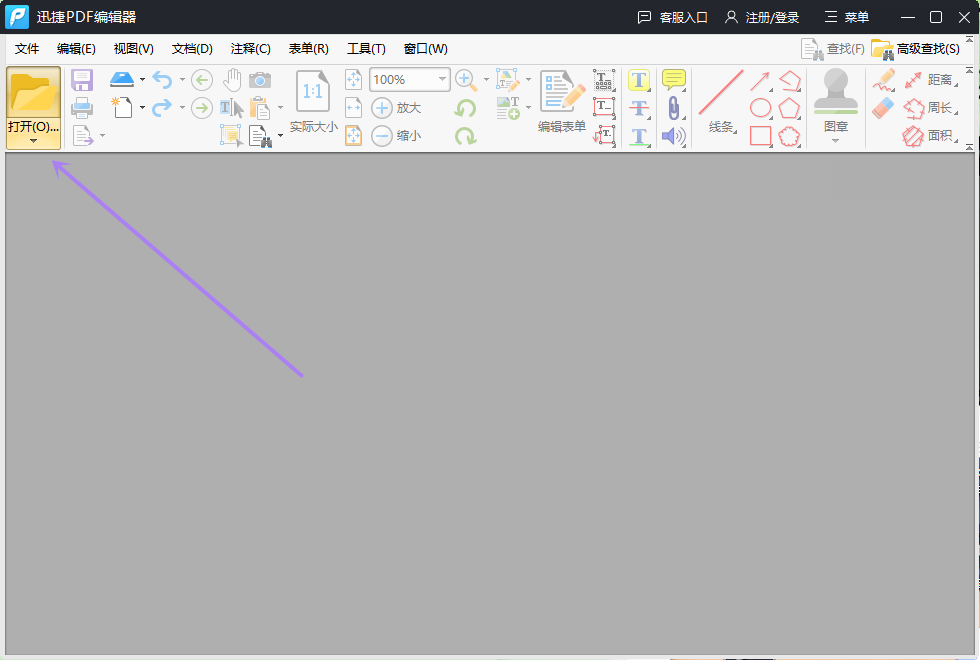Viewport: 980px width, 660px height.
Task: Select the text selection tool
Action: point(232,108)
